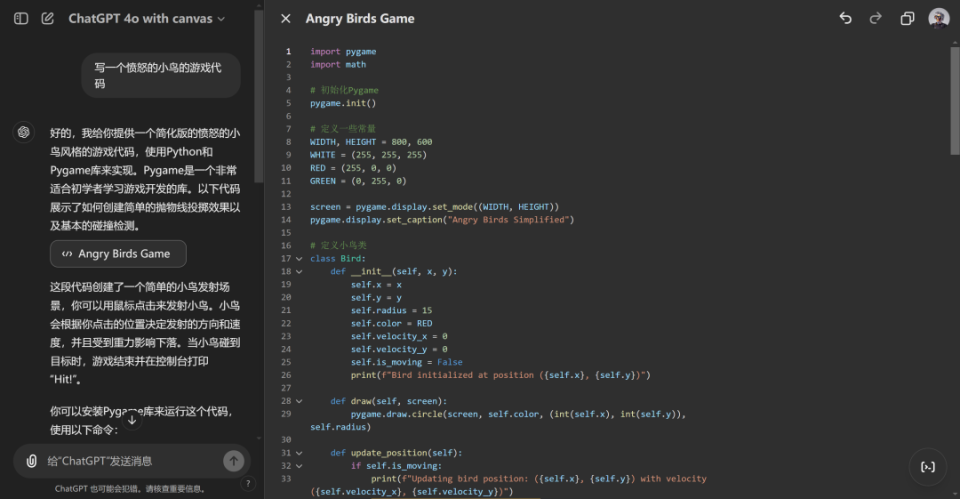Toggle the sidebar panel icon

[x=21, y=18]
